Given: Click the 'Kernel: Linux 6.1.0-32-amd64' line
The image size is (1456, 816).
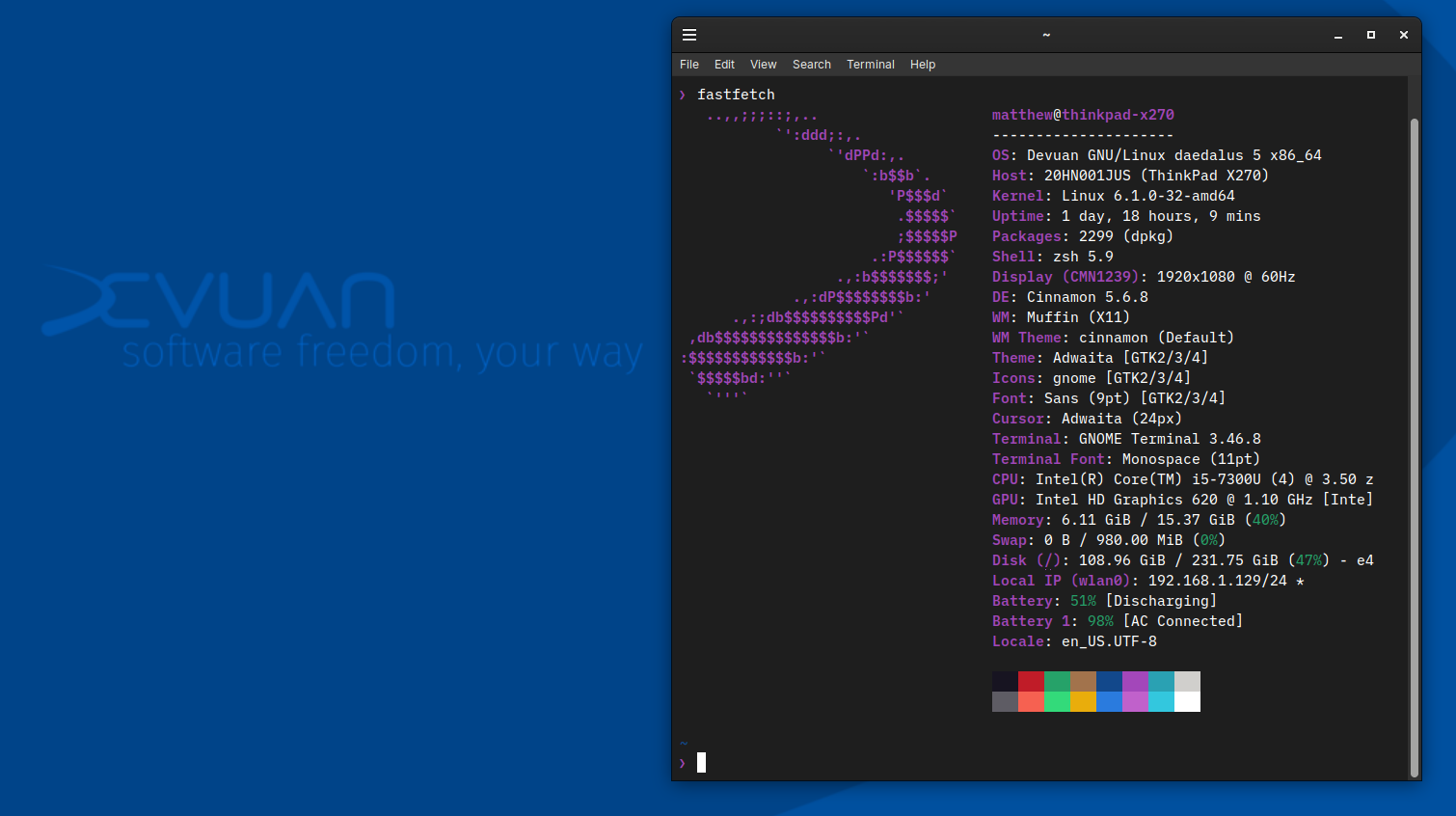Looking at the screenshot, I should [1114, 196].
